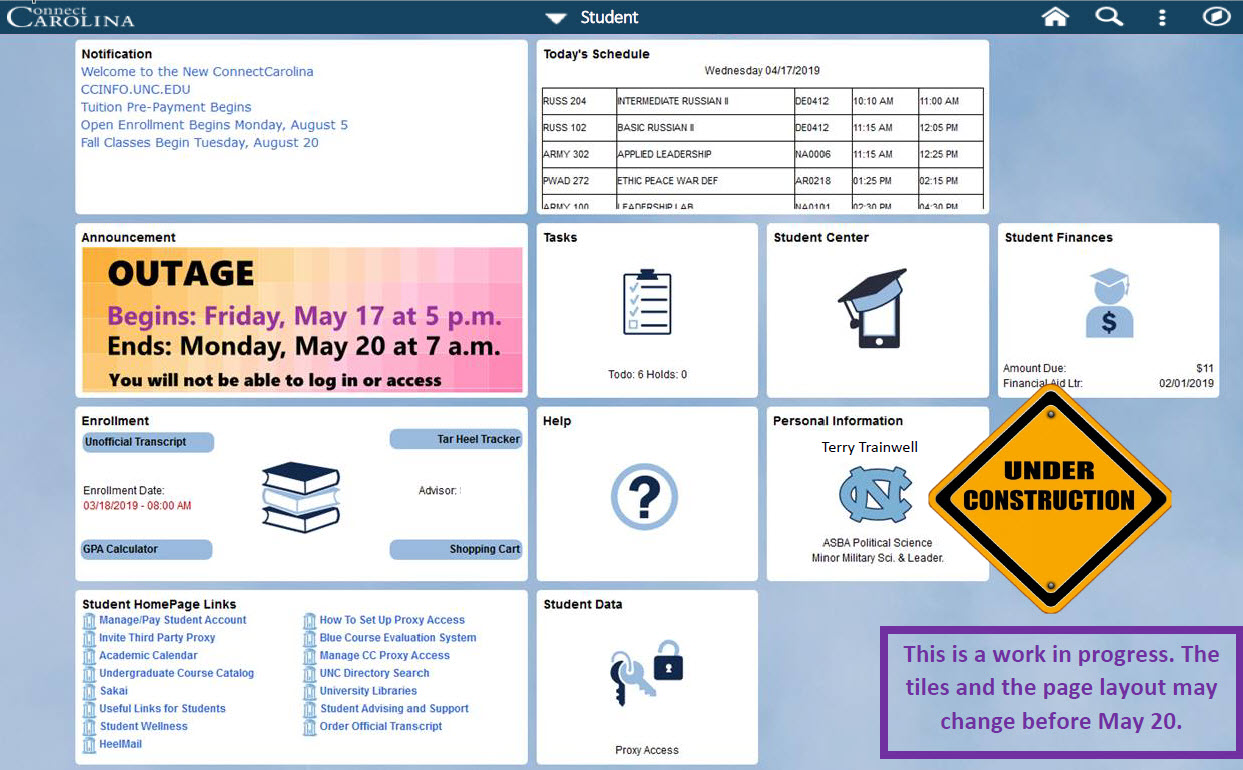This screenshot has width=1243, height=770.
Task: Open Useful Links for Students
Action: click(x=162, y=709)
